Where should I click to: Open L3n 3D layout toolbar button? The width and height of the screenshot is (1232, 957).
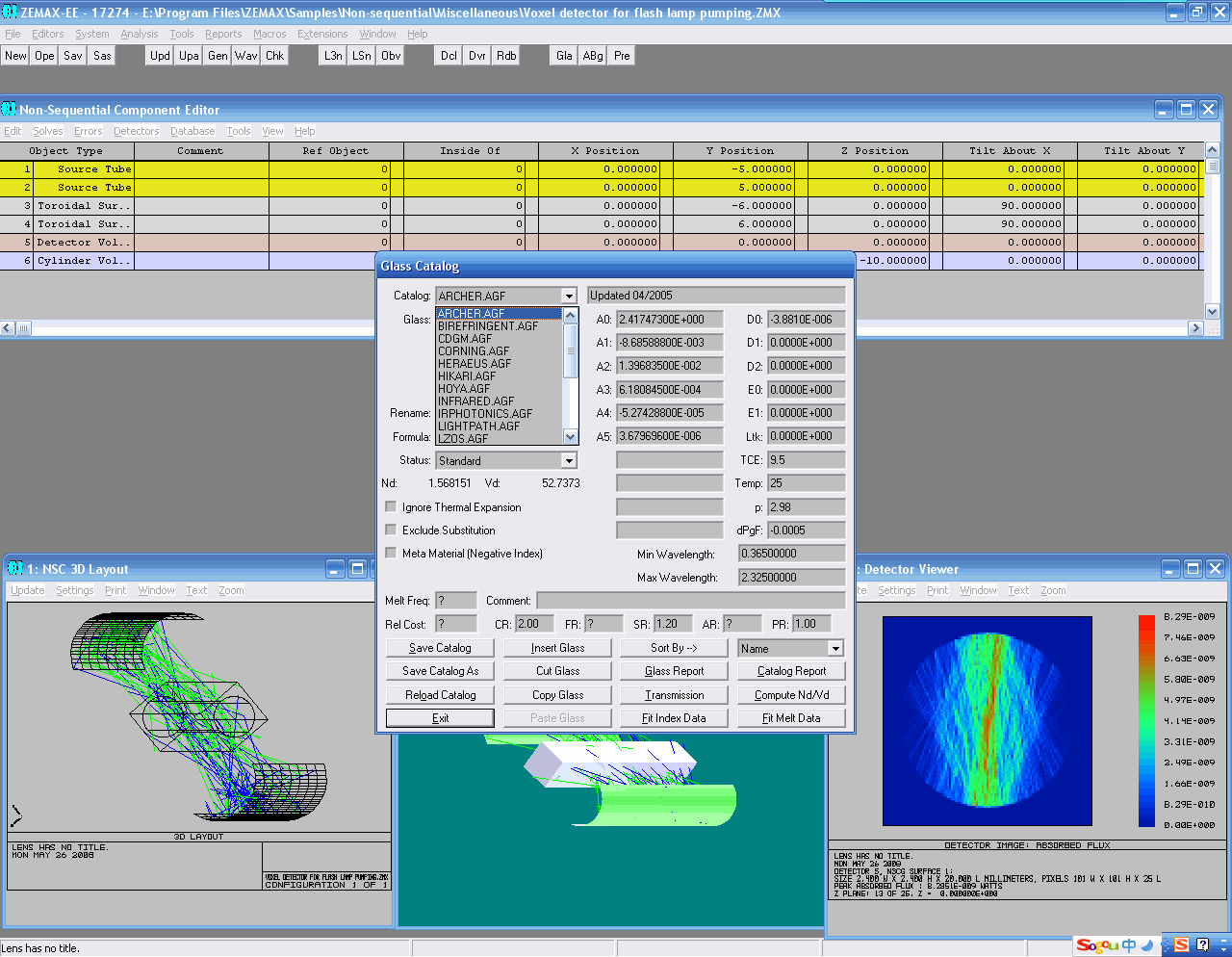pyautogui.click(x=333, y=56)
